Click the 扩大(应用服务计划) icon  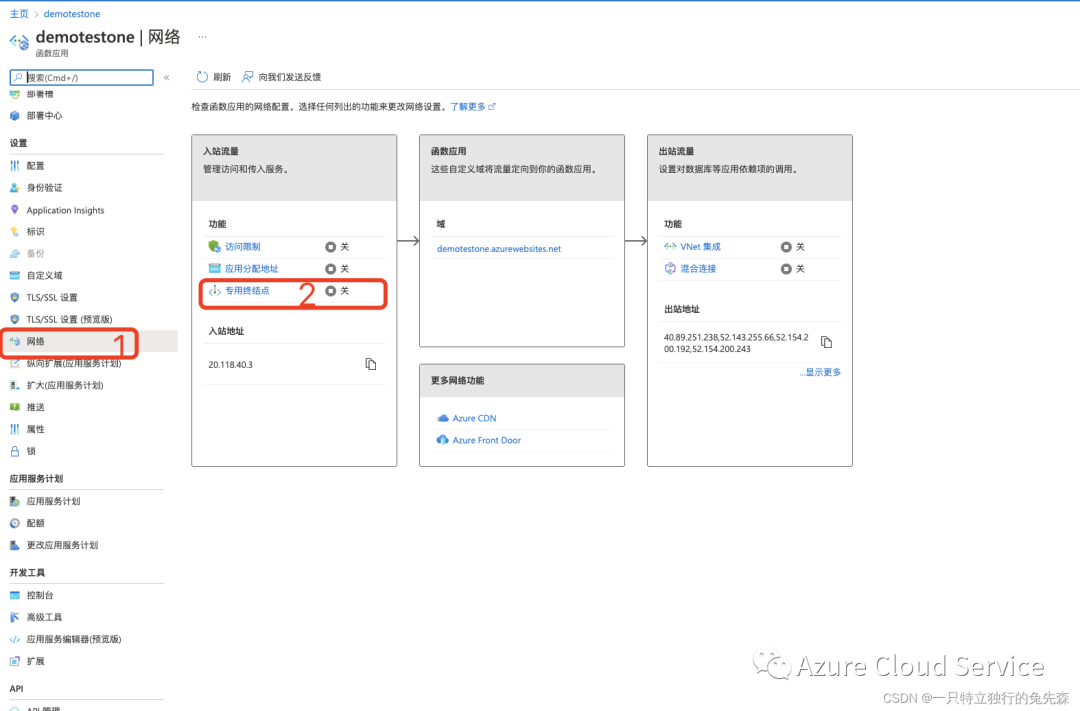click(14, 385)
